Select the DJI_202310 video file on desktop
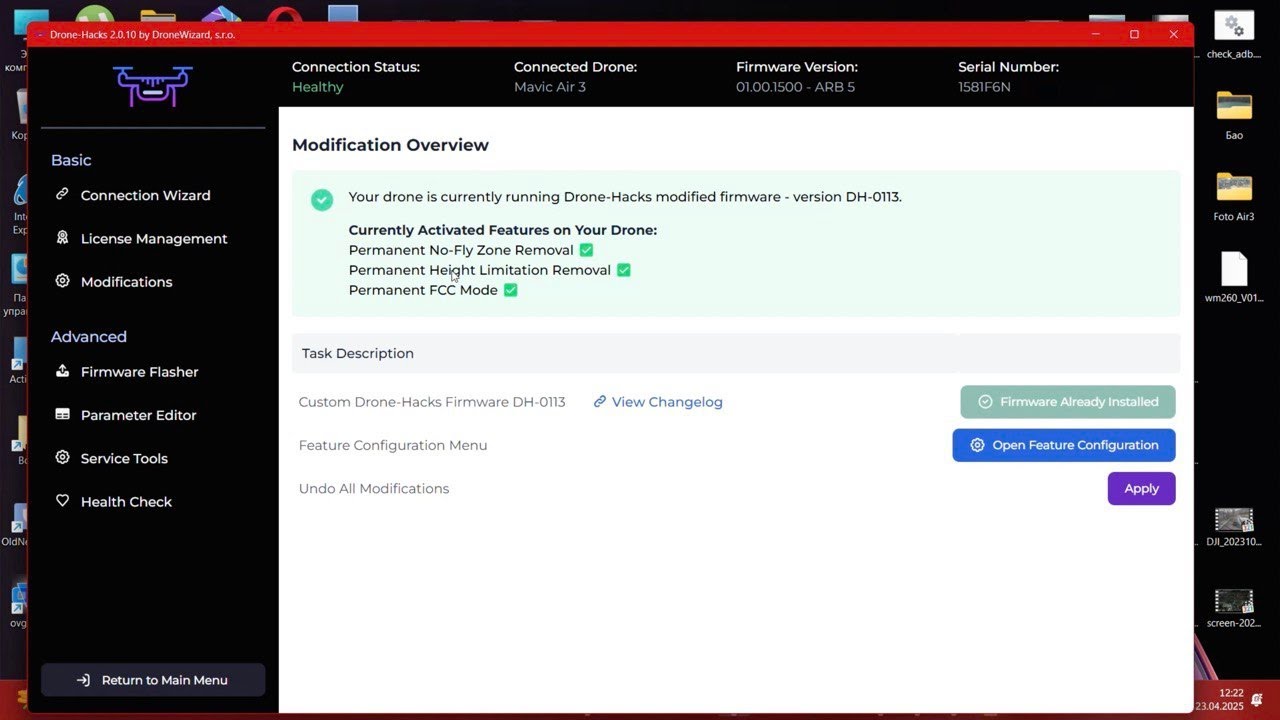The image size is (1280, 720). coord(1234,528)
